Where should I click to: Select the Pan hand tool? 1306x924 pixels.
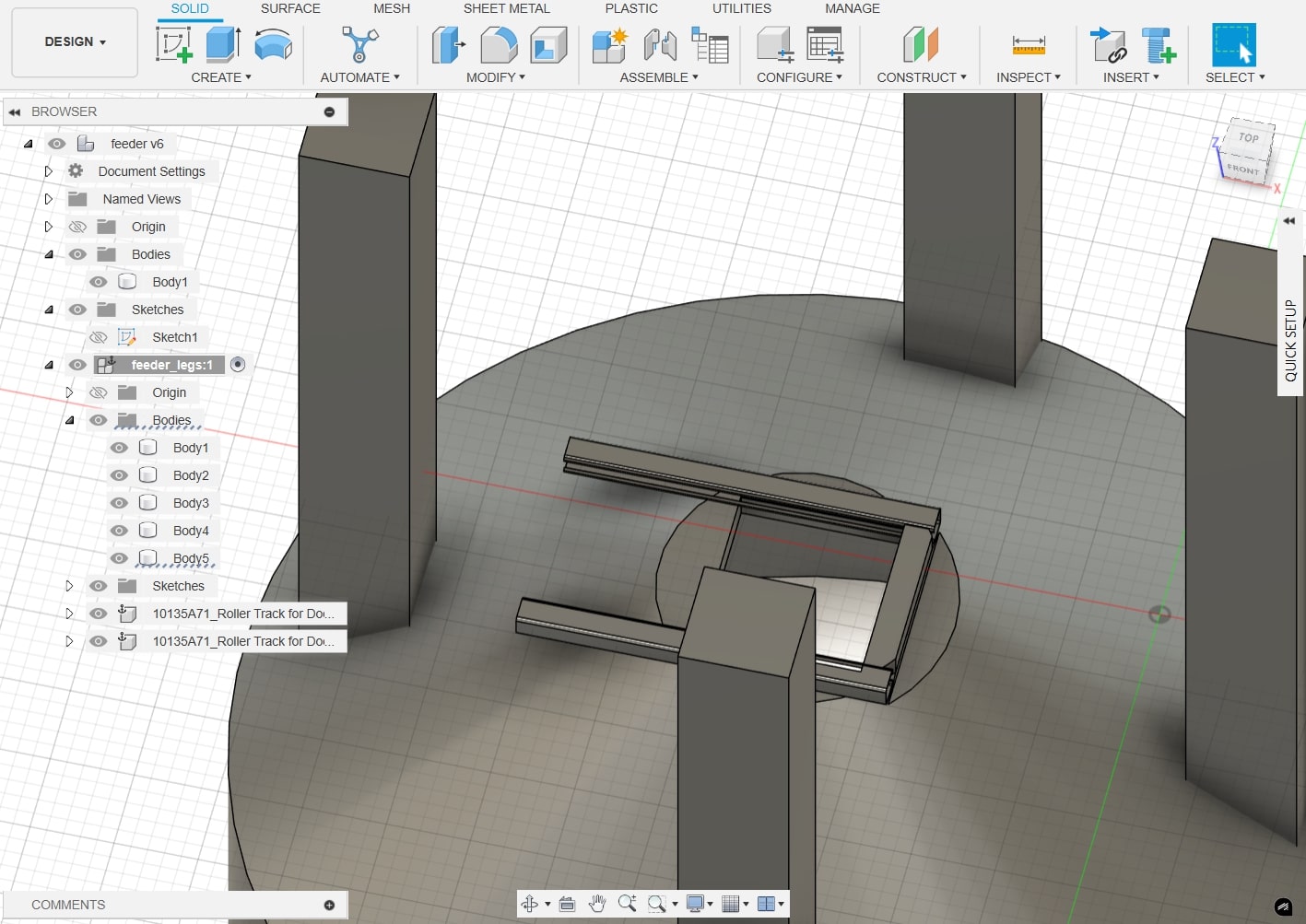point(596,904)
